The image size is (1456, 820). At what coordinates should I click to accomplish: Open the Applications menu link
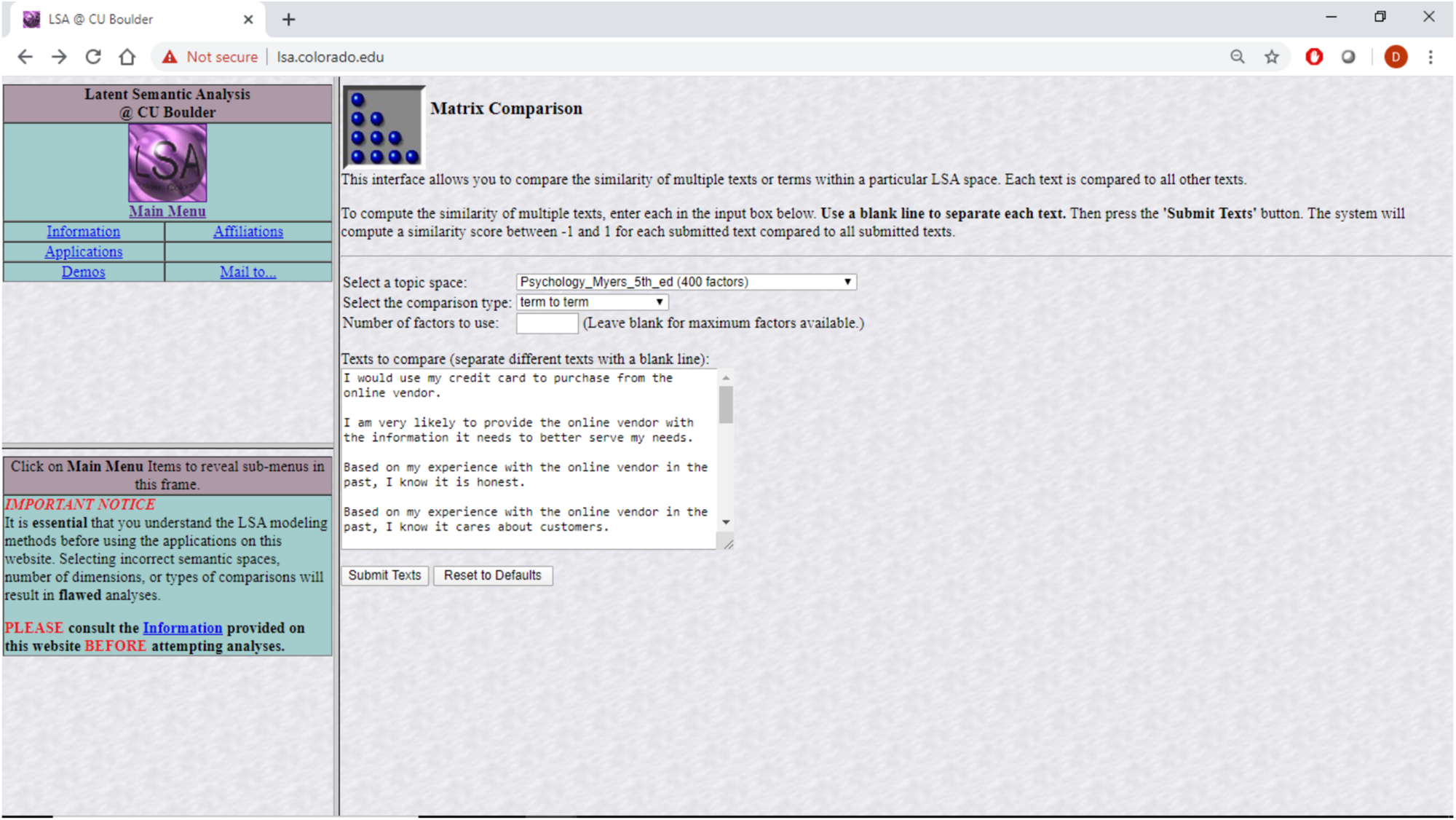(x=84, y=252)
